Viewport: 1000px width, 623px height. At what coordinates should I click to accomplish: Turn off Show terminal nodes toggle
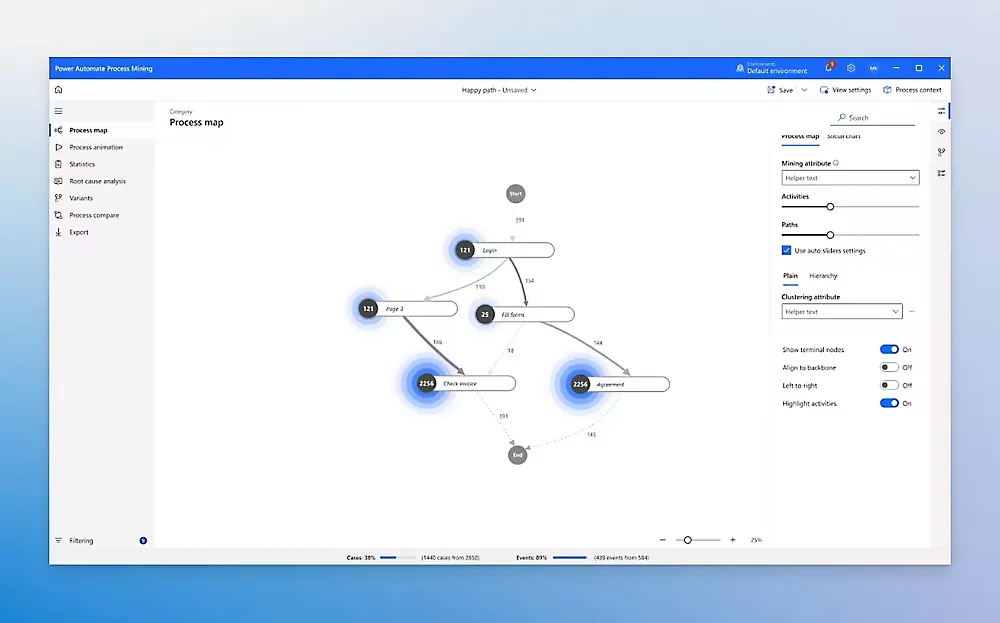pyautogui.click(x=888, y=350)
